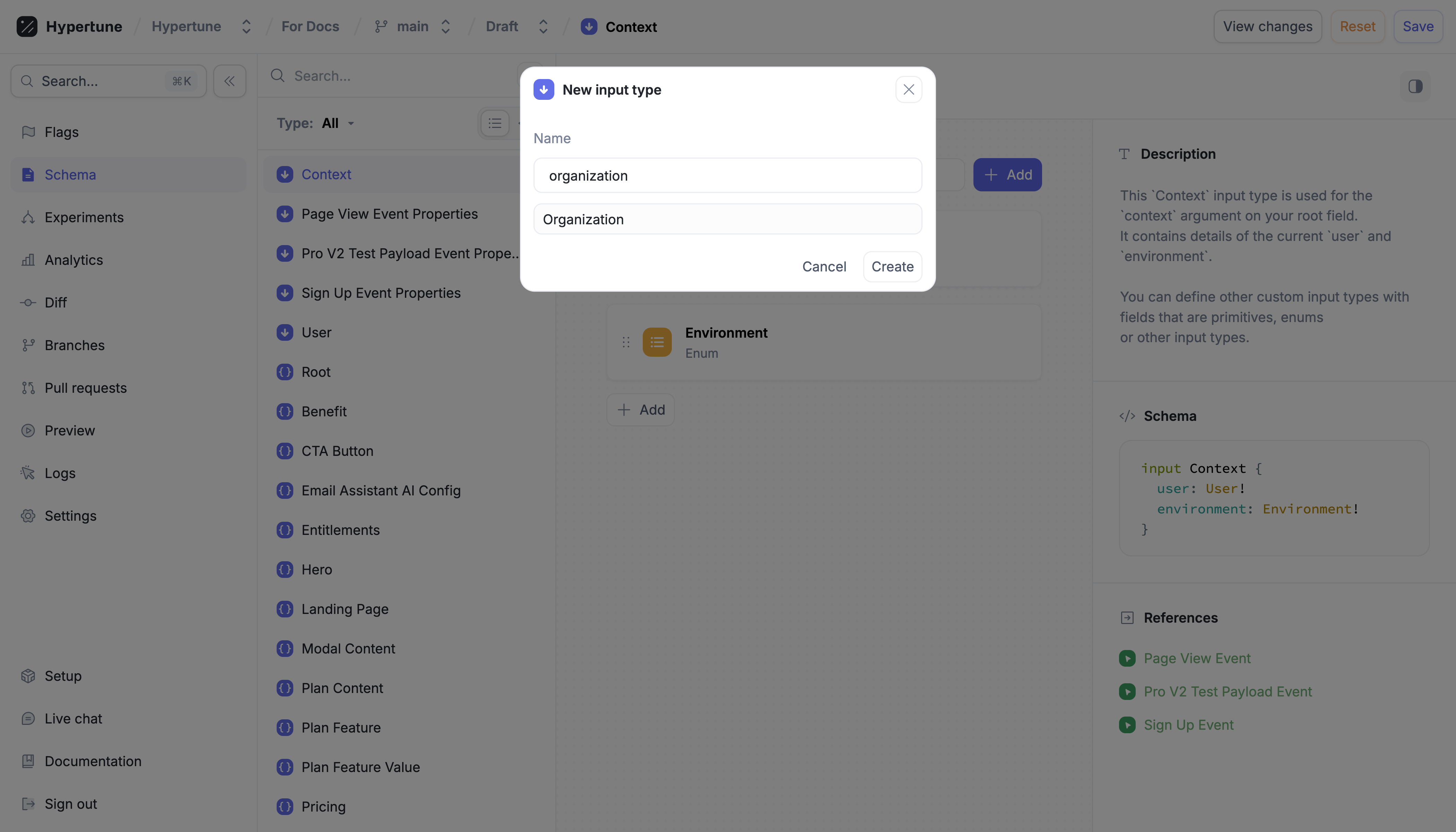The width and height of the screenshot is (1456, 832).
Task: Close the New input type dialog
Action: pos(909,90)
